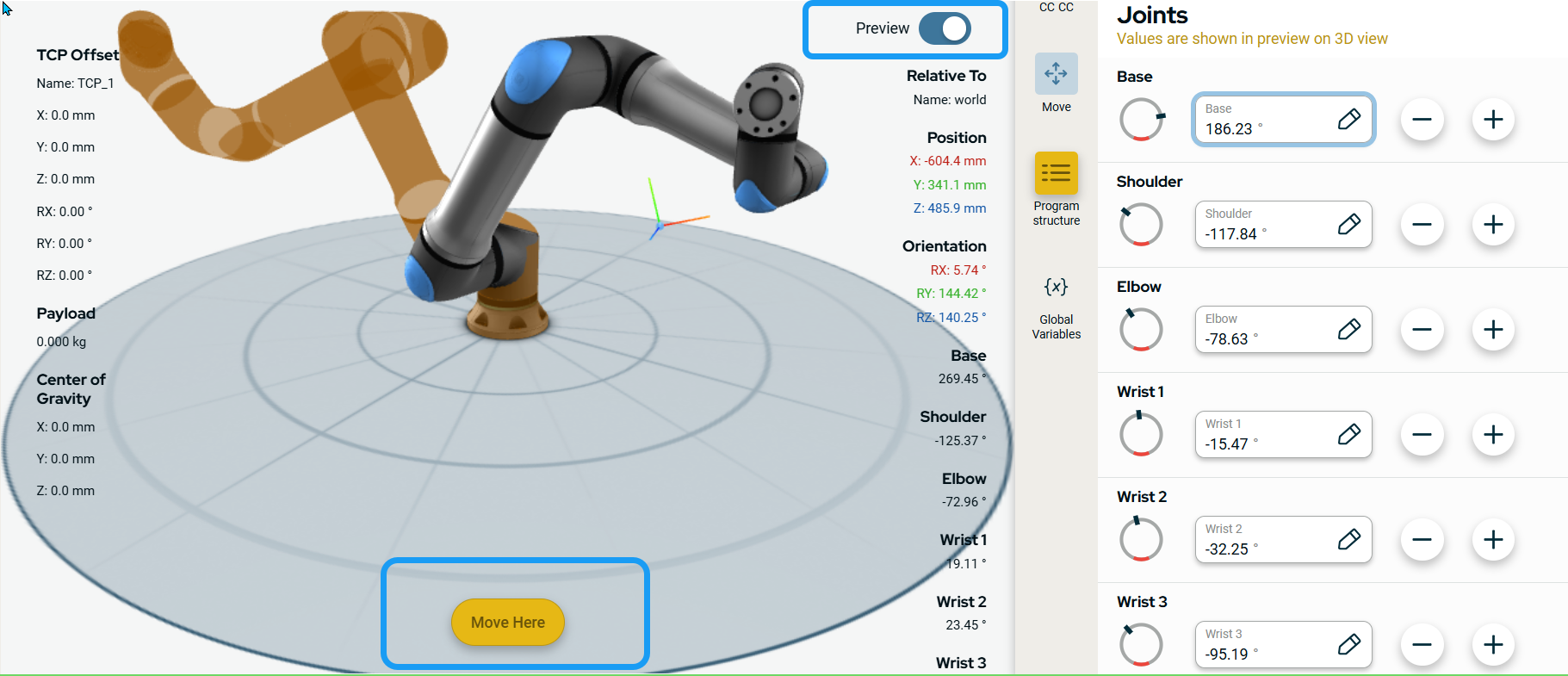Click the Shoulder joint pencil edit icon

pos(1348,225)
